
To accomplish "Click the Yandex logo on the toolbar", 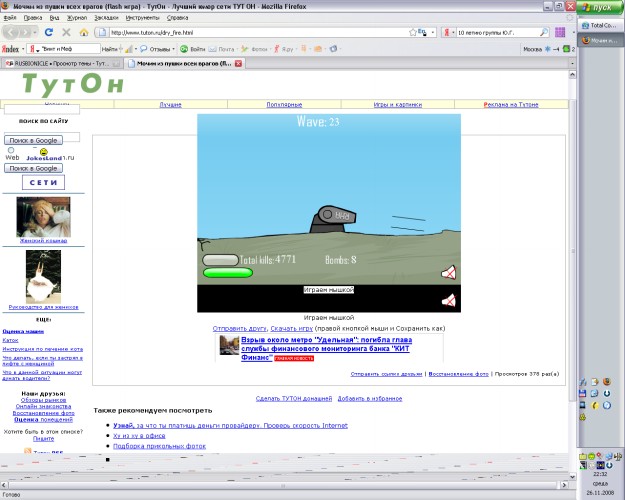I will 10,49.
